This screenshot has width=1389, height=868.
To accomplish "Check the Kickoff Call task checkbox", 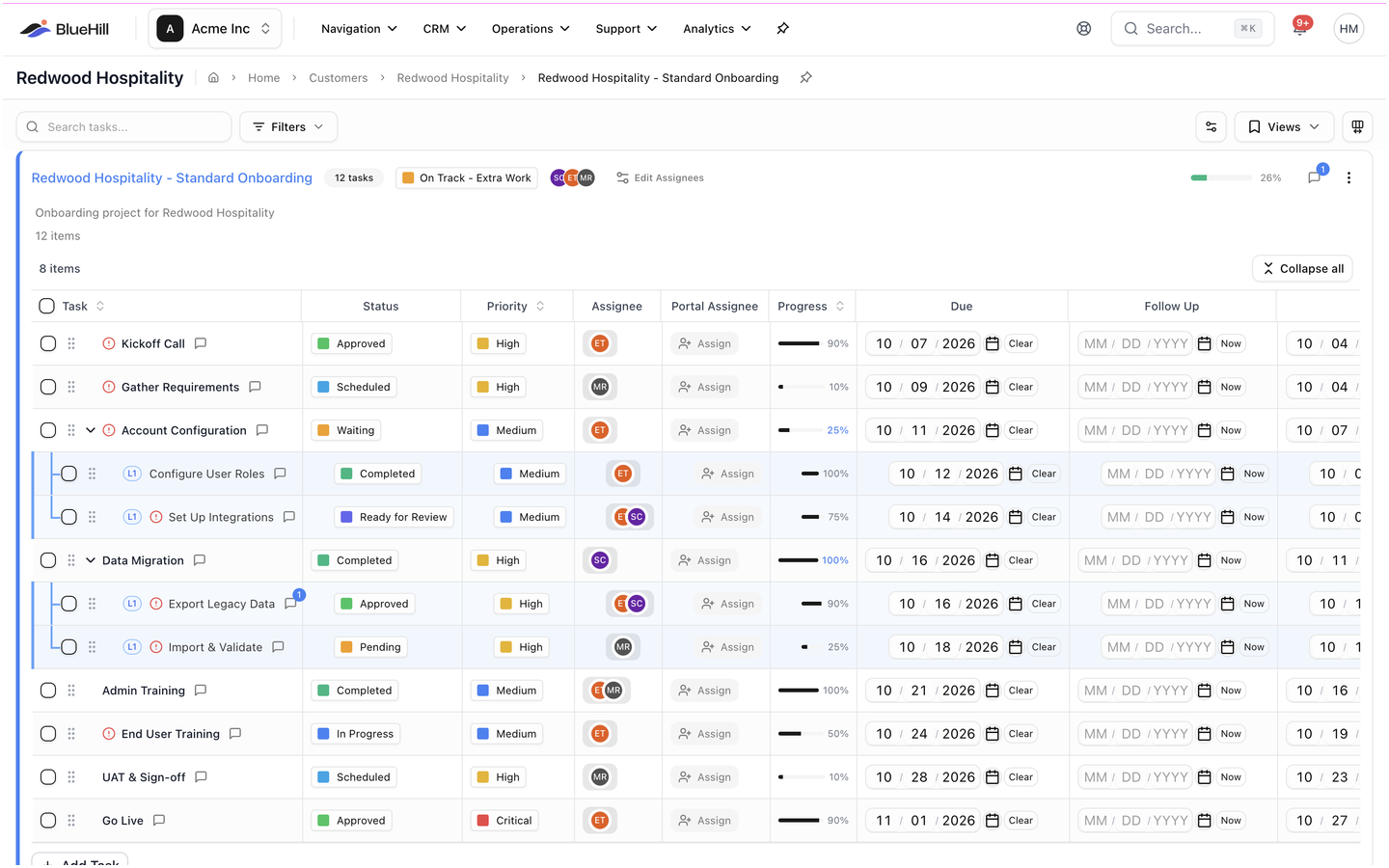I will (x=48, y=343).
